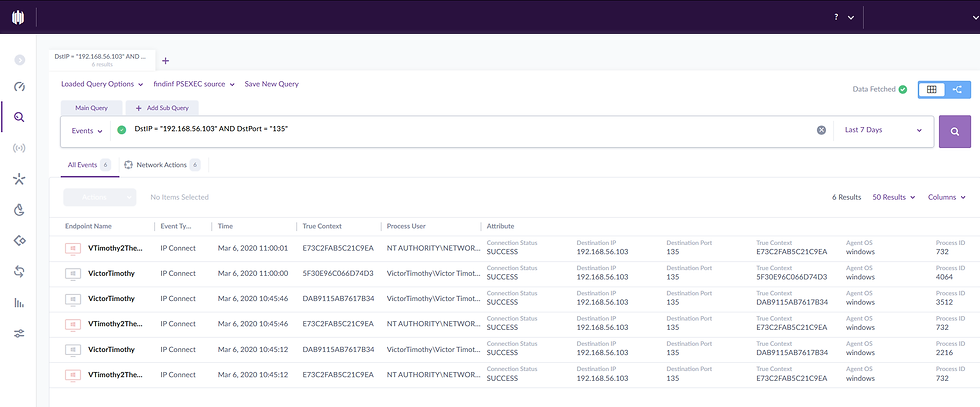Open the Columns dropdown

[x=946, y=197]
